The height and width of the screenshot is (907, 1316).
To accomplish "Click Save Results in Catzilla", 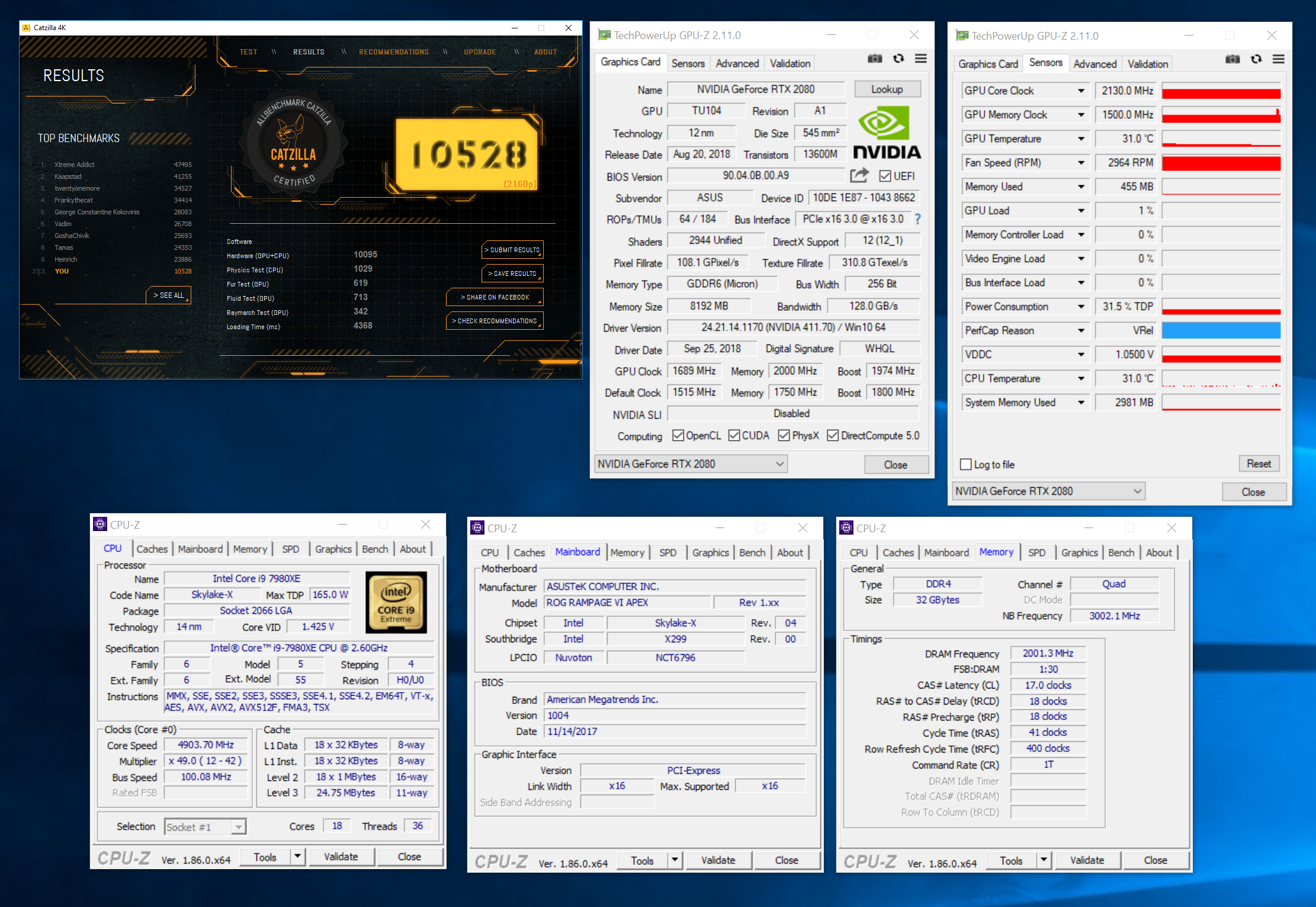I will pos(512,274).
